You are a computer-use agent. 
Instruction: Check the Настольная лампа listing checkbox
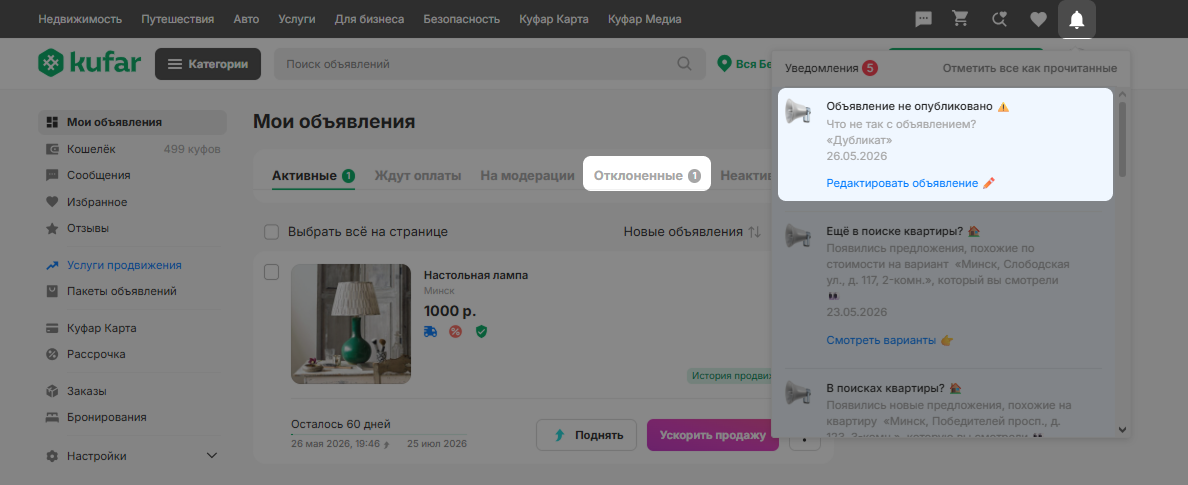tap(271, 272)
